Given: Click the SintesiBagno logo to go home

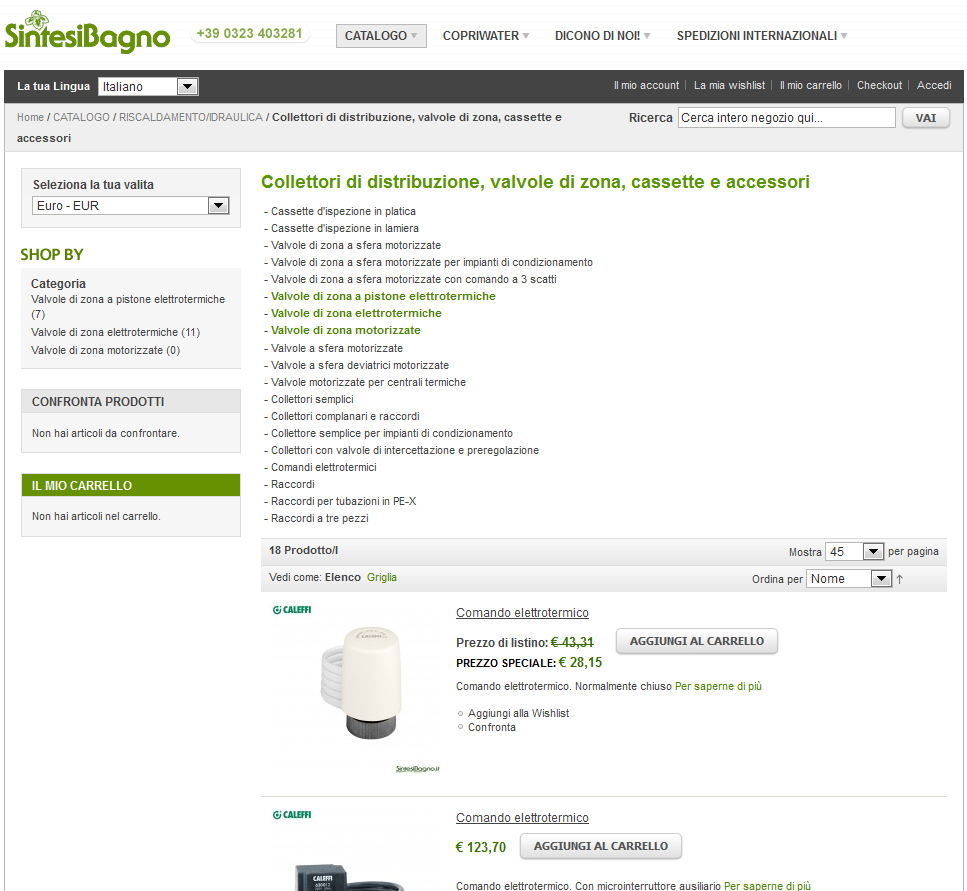Looking at the screenshot, I should [86, 32].
